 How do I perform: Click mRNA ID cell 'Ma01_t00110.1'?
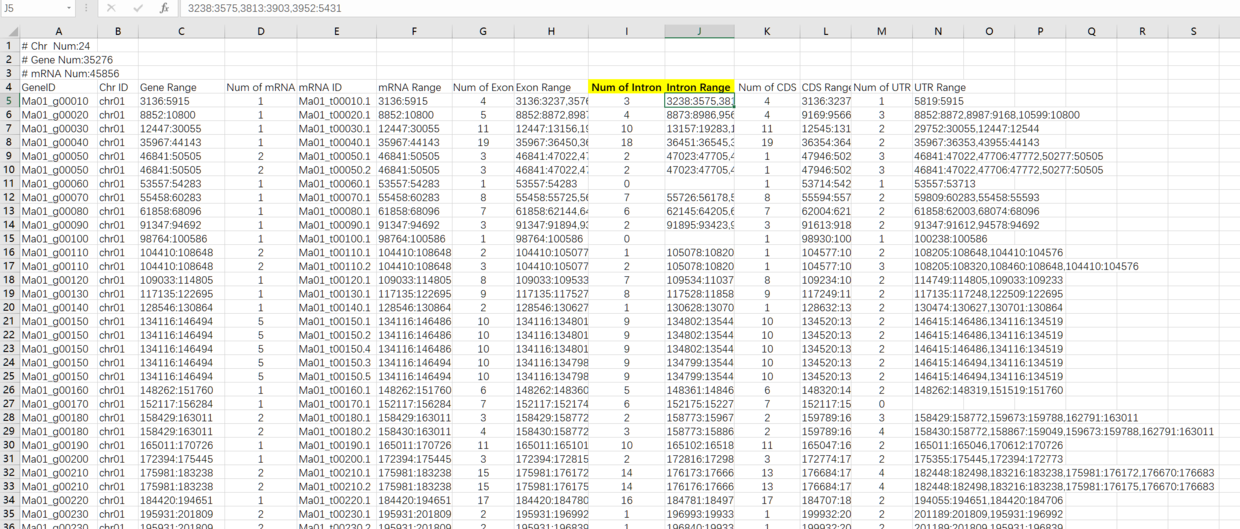[336, 253]
